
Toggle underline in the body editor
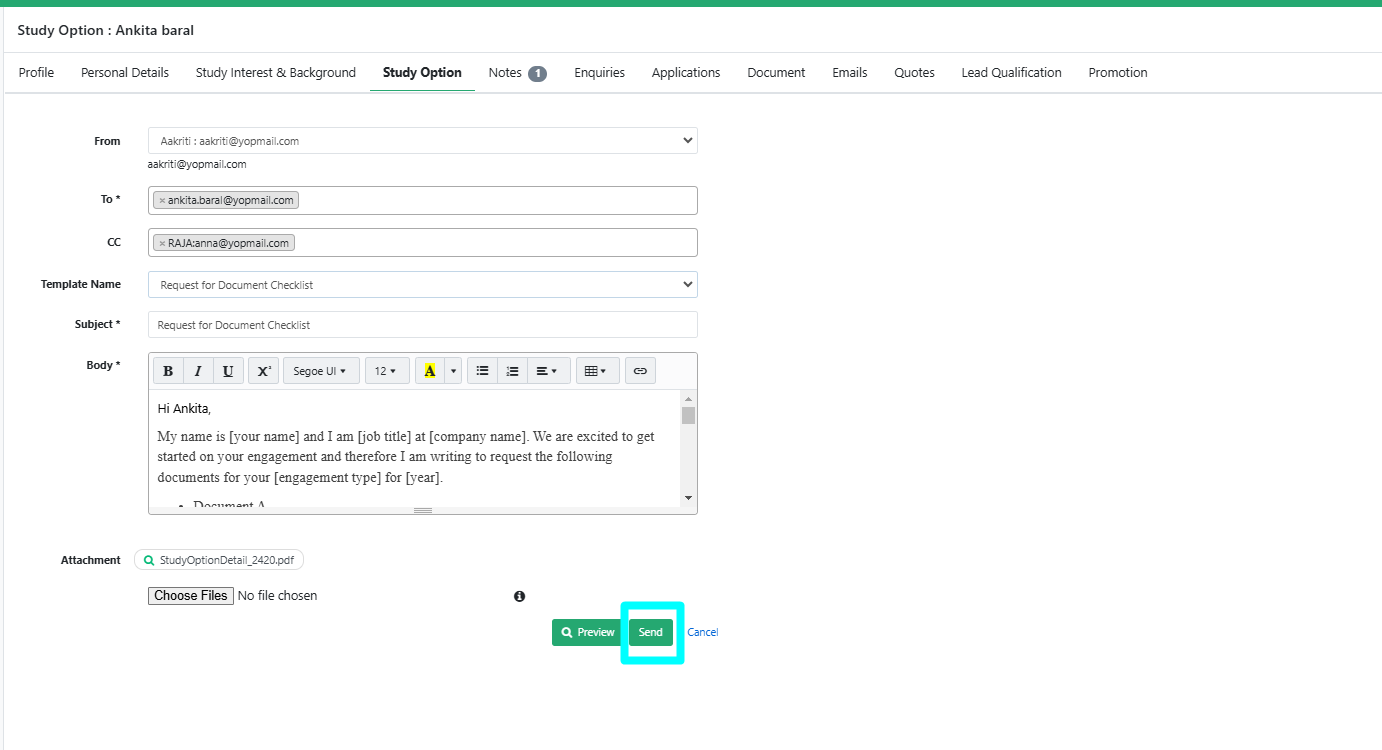pyautogui.click(x=228, y=371)
